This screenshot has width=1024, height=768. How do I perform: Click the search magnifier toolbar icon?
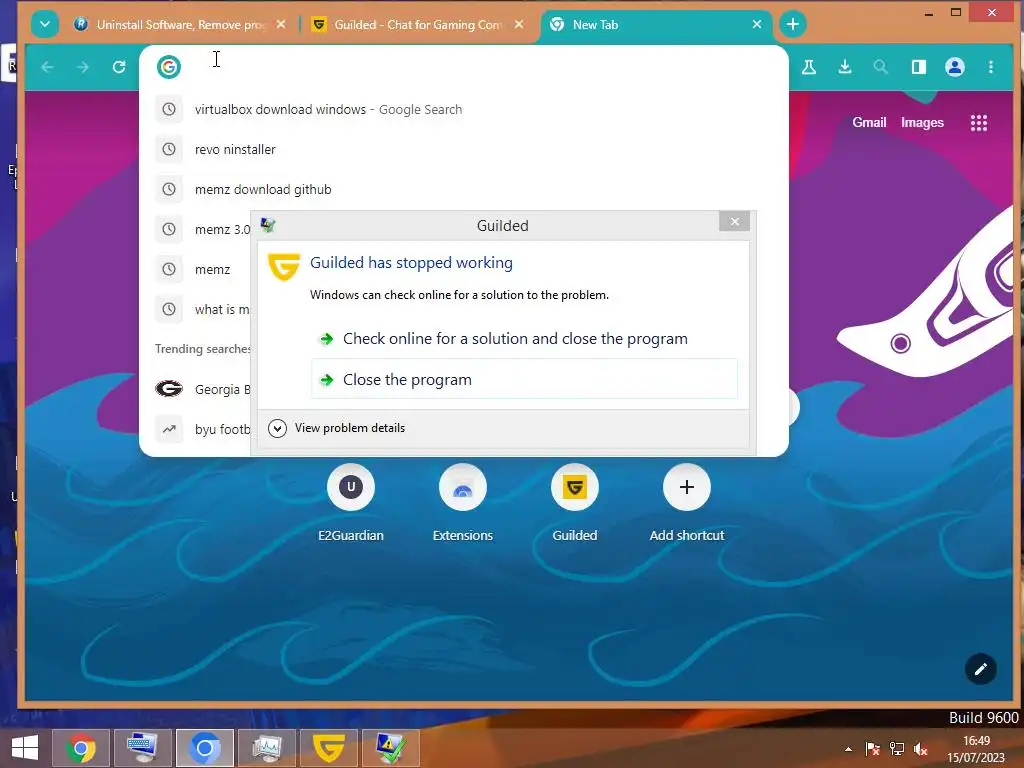(x=881, y=67)
